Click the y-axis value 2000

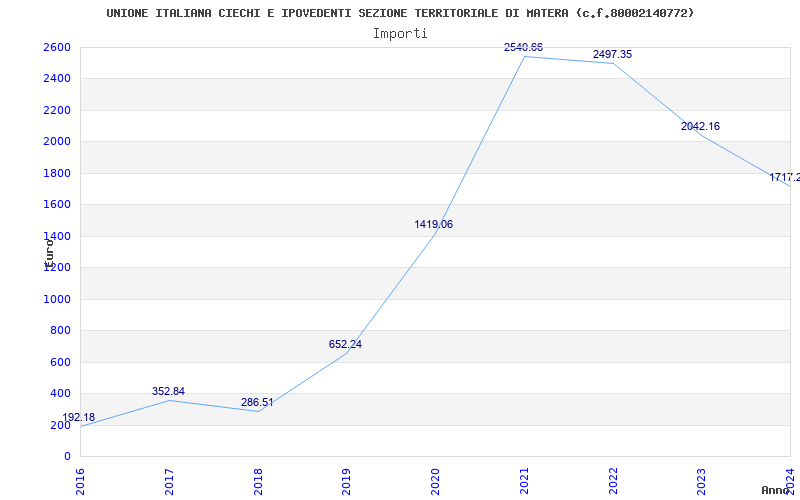coord(57,142)
